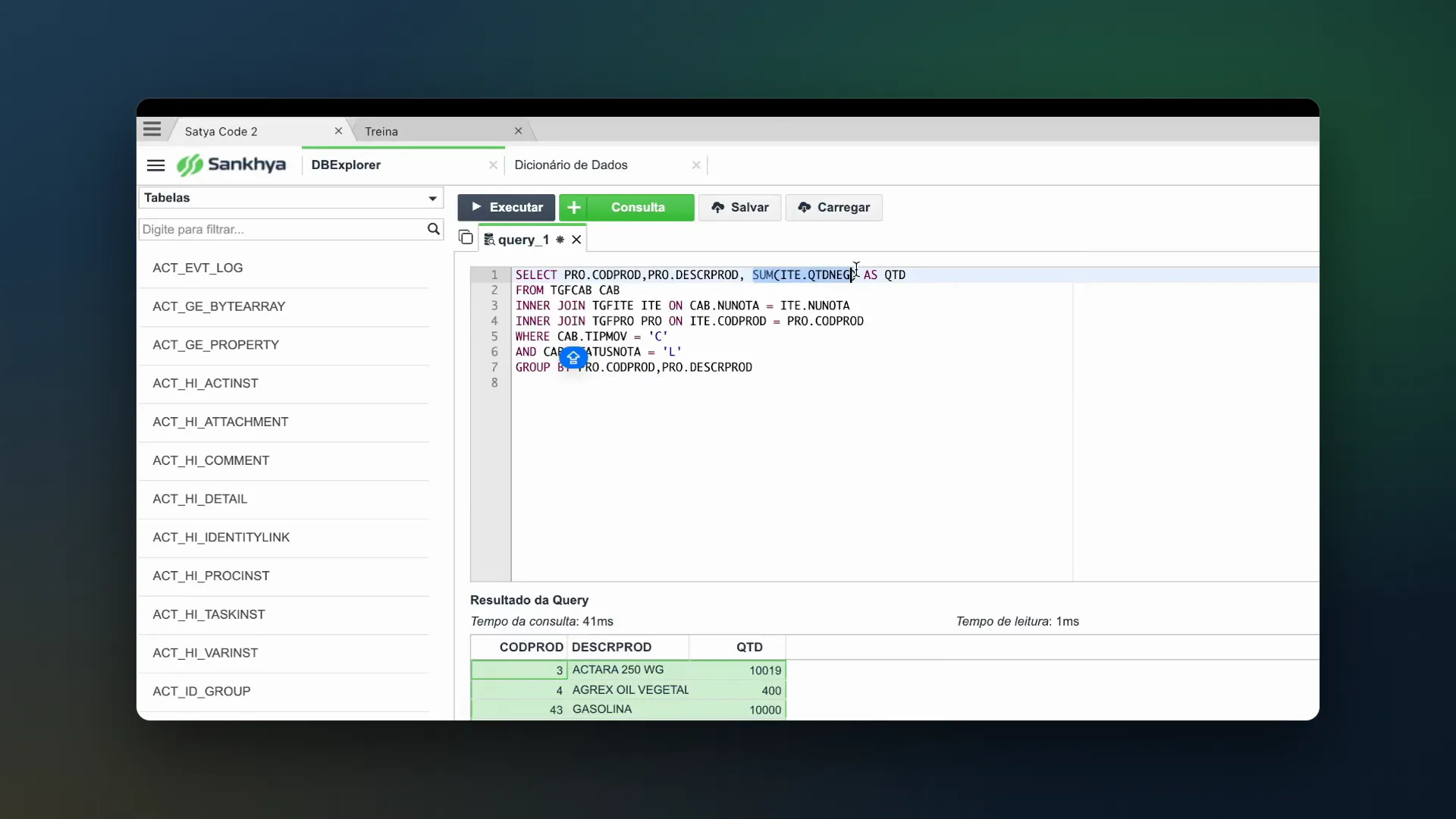1456x819 pixels.
Task: Select the ACT_HI_IDENTITYLINK table
Action: pyautogui.click(x=284, y=538)
